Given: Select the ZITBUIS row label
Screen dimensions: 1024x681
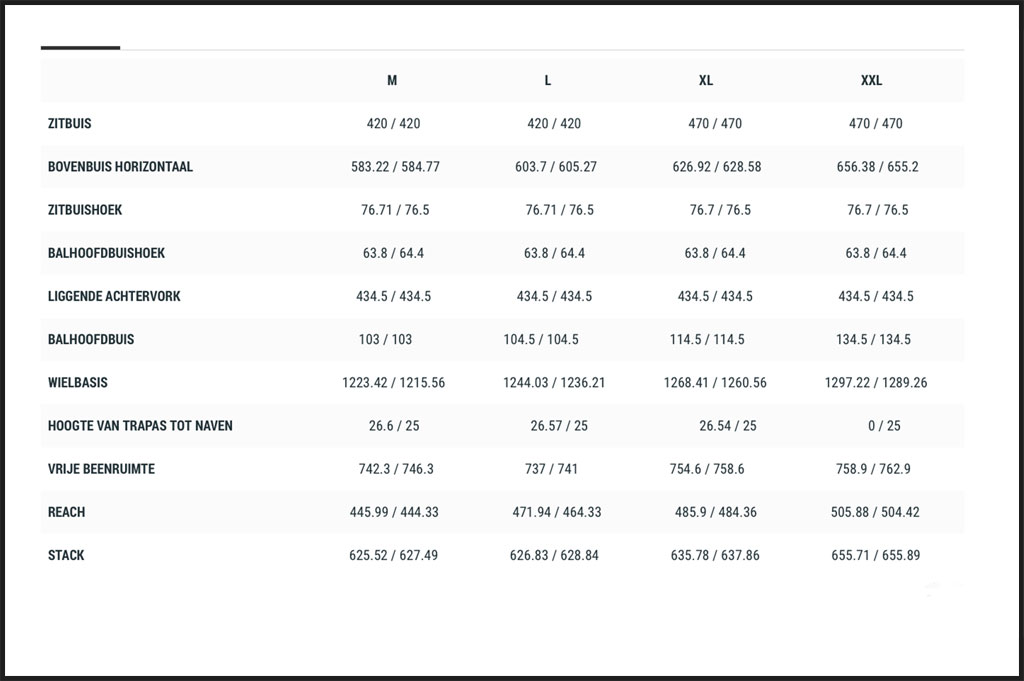Looking at the screenshot, I should point(69,123).
